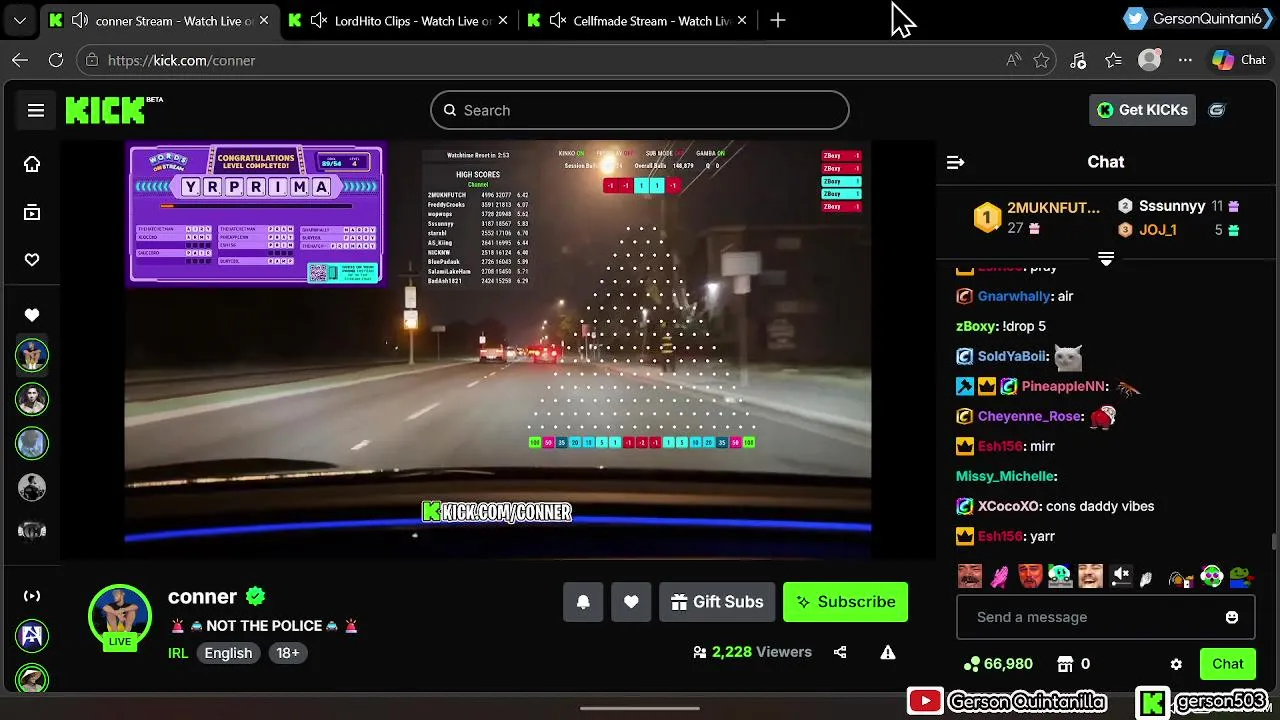Click username PineappleNN in chat
Screen dimensions: 1280x720
coord(1065,386)
